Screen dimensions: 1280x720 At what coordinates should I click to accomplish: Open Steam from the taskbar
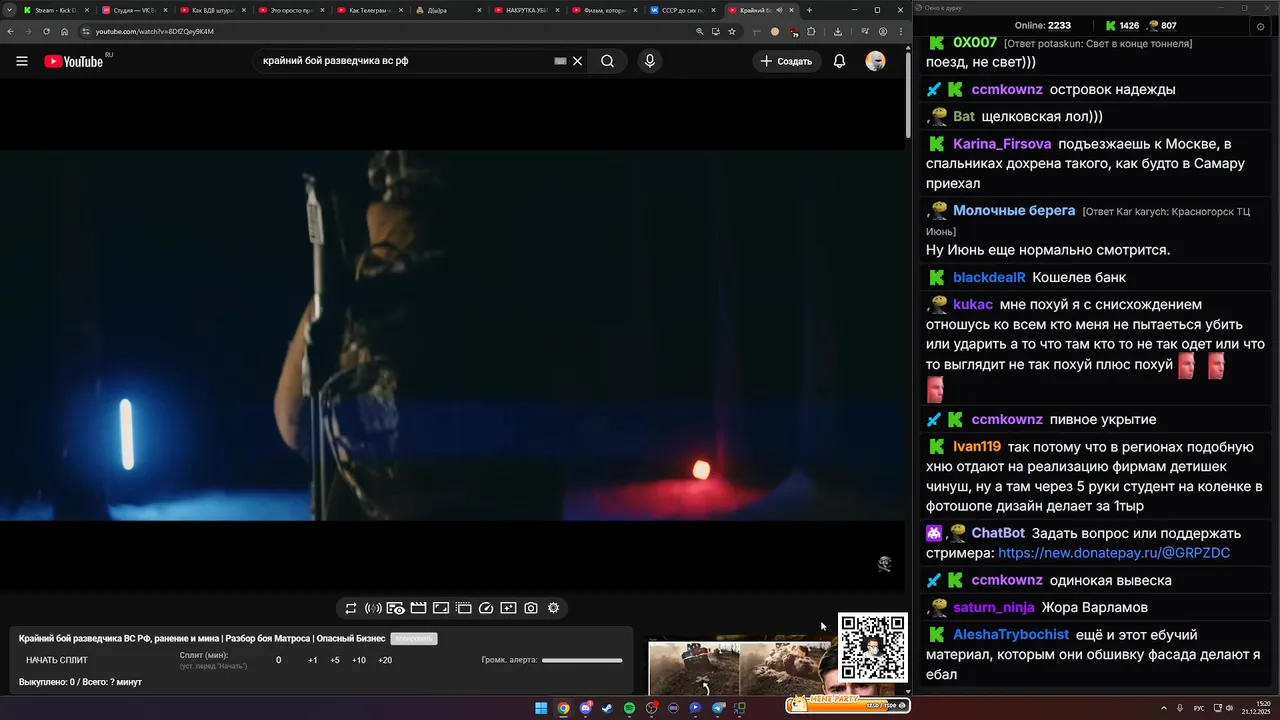(607, 708)
